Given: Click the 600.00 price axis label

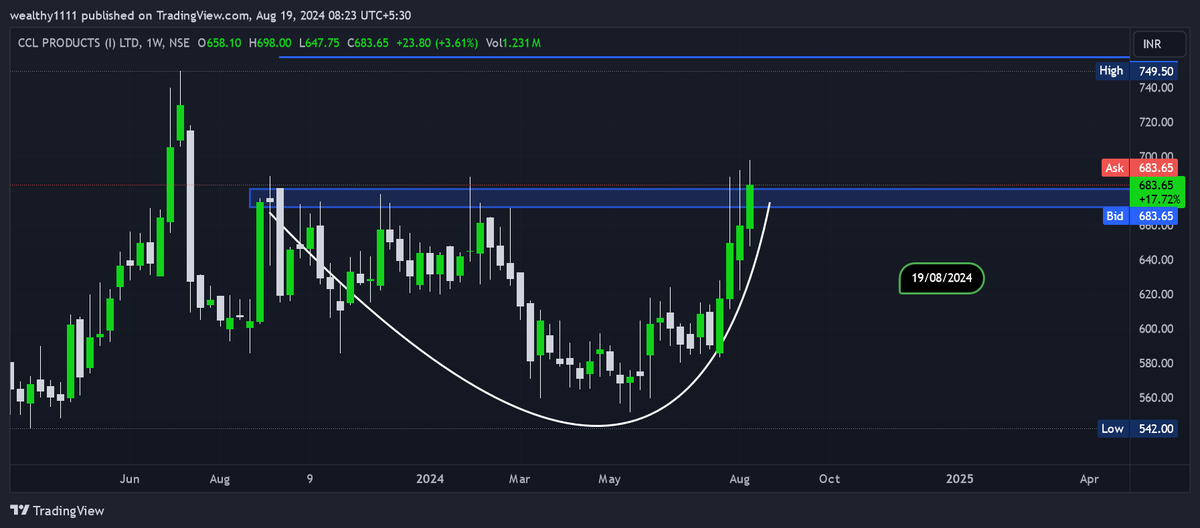Looking at the screenshot, I should [x=1154, y=329].
